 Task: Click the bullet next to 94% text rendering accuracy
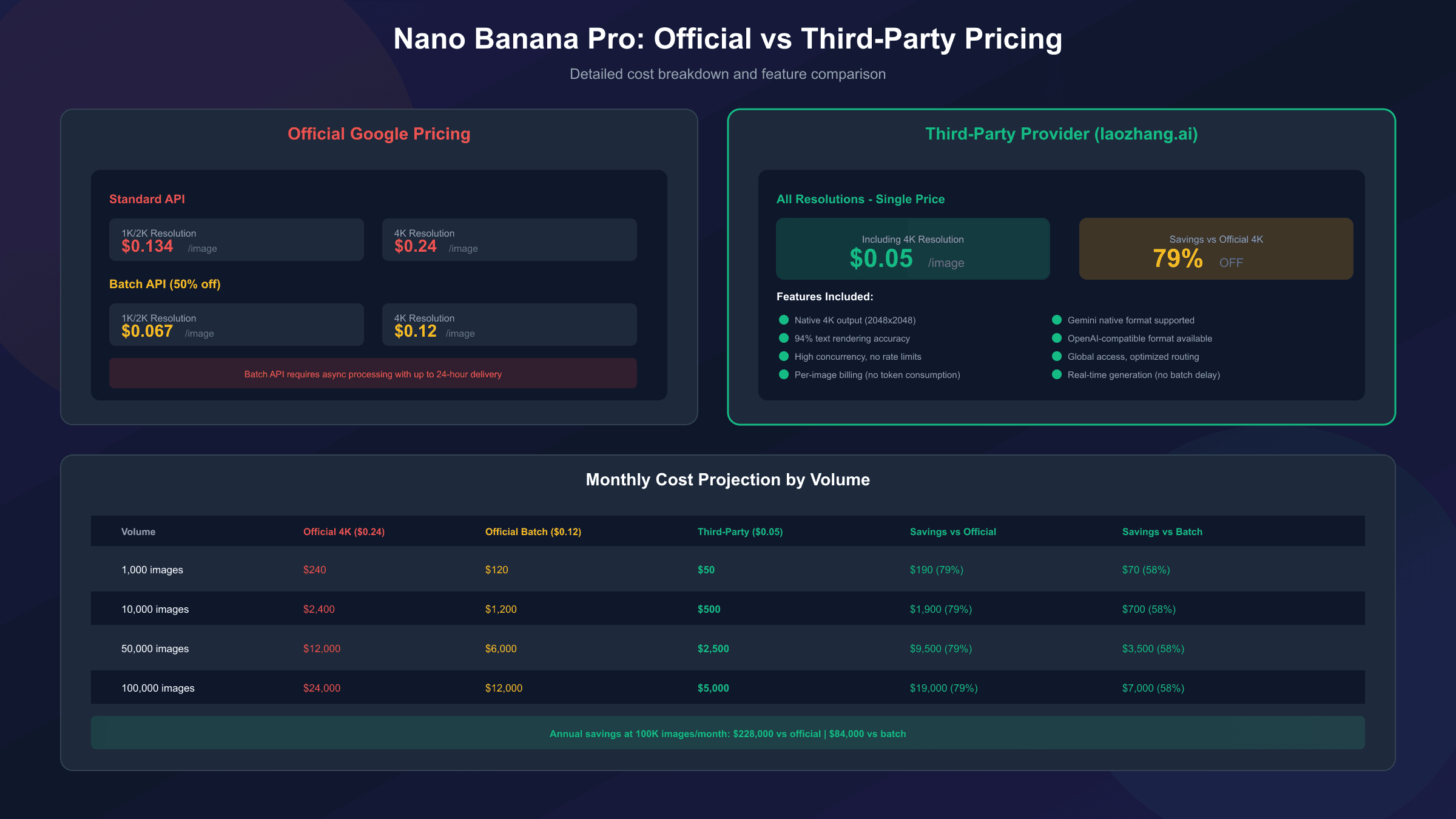pos(784,338)
